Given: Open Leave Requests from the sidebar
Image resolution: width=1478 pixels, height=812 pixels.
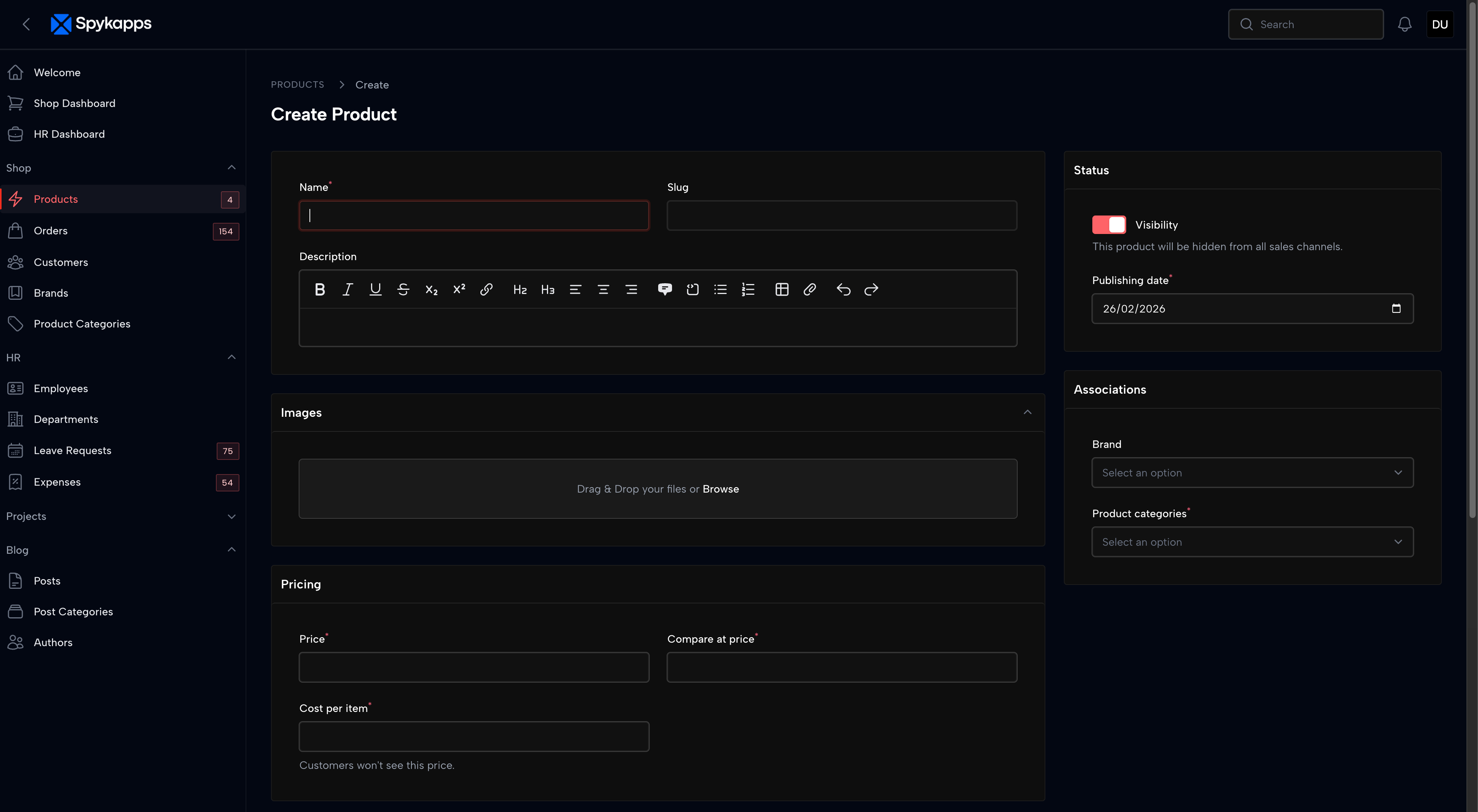Looking at the screenshot, I should click(x=72, y=451).
